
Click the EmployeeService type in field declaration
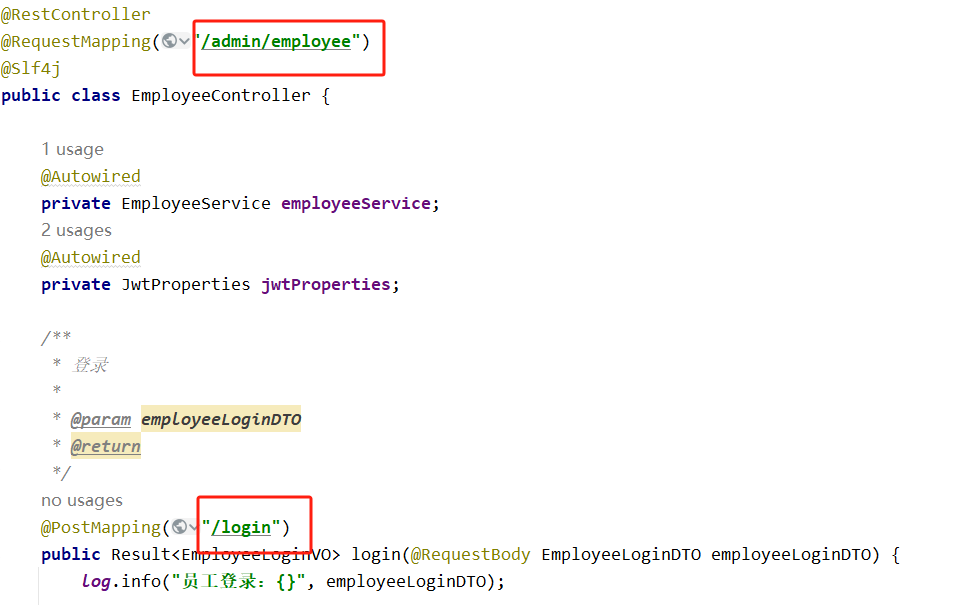pyautogui.click(x=195, y=203)
